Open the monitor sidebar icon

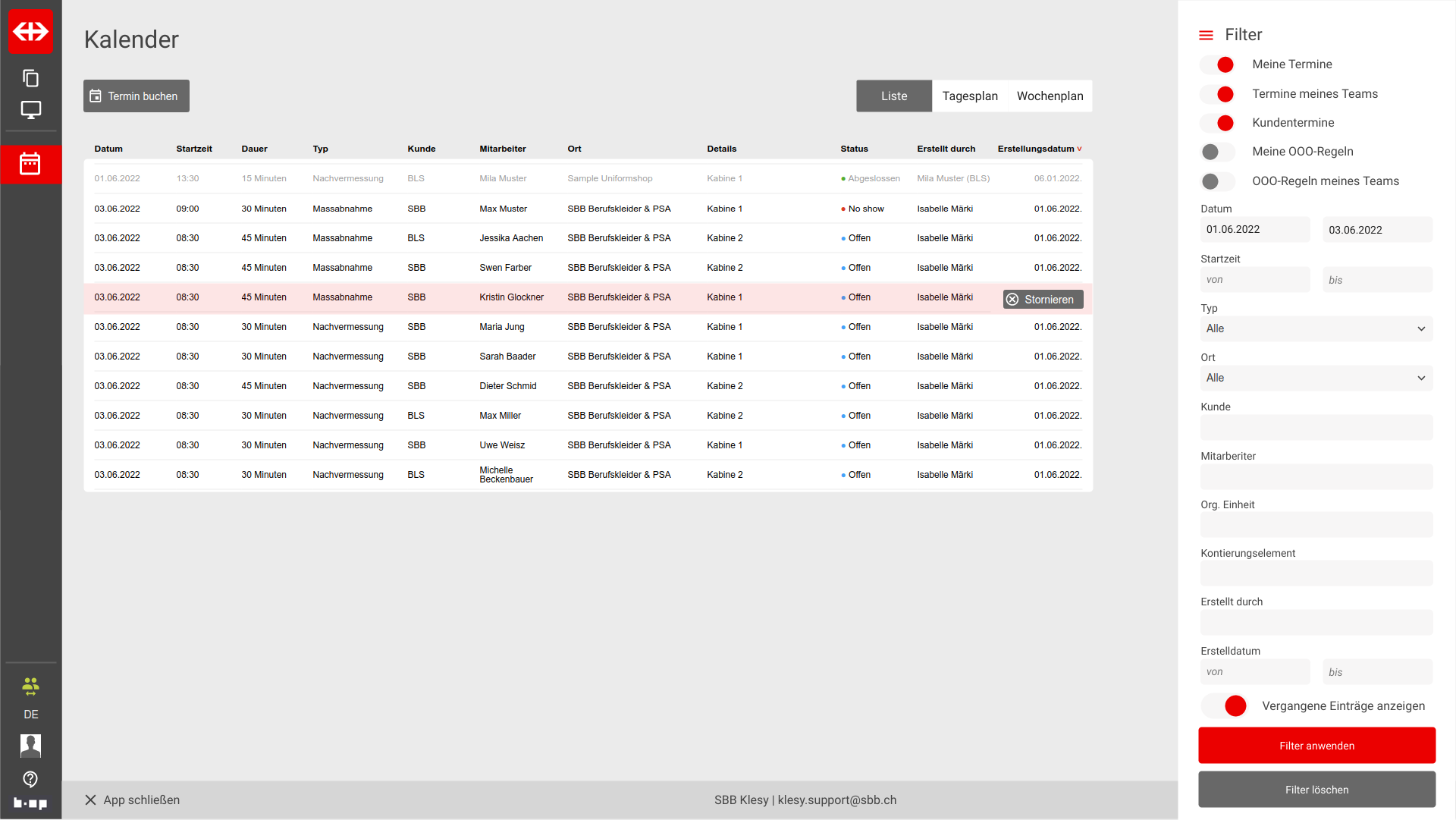point(30,110)
